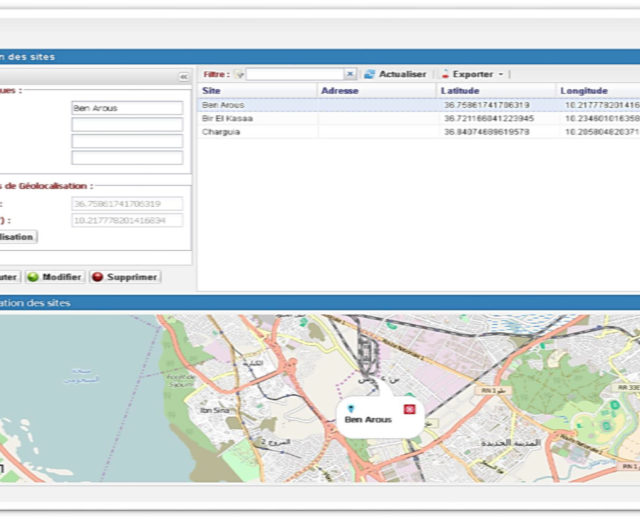Click the Actualiser refresh icon
Screen dimensions: 640x520
point(369,74)
